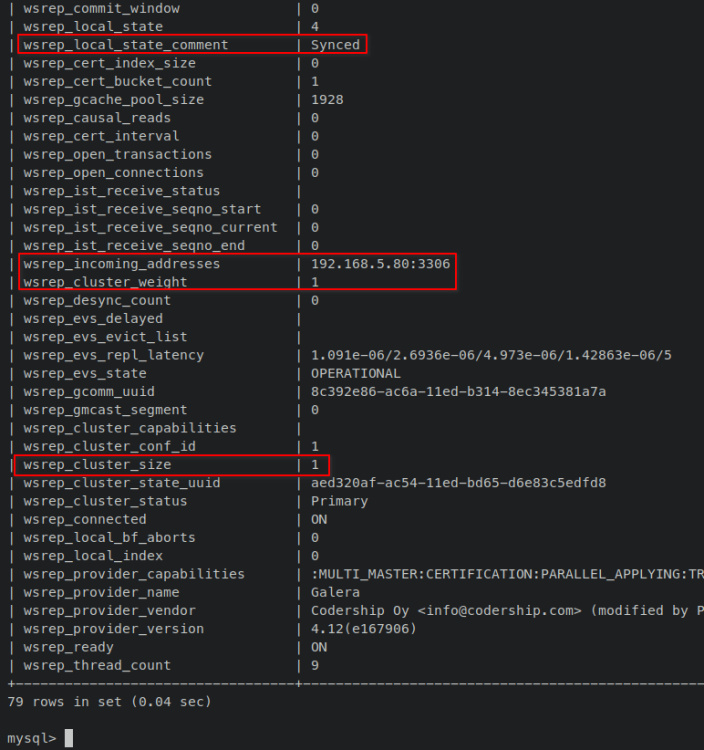Click the wsrep_thread_count value 9
Viewport: 704px width, 750px height.
(x=315, y=665)
